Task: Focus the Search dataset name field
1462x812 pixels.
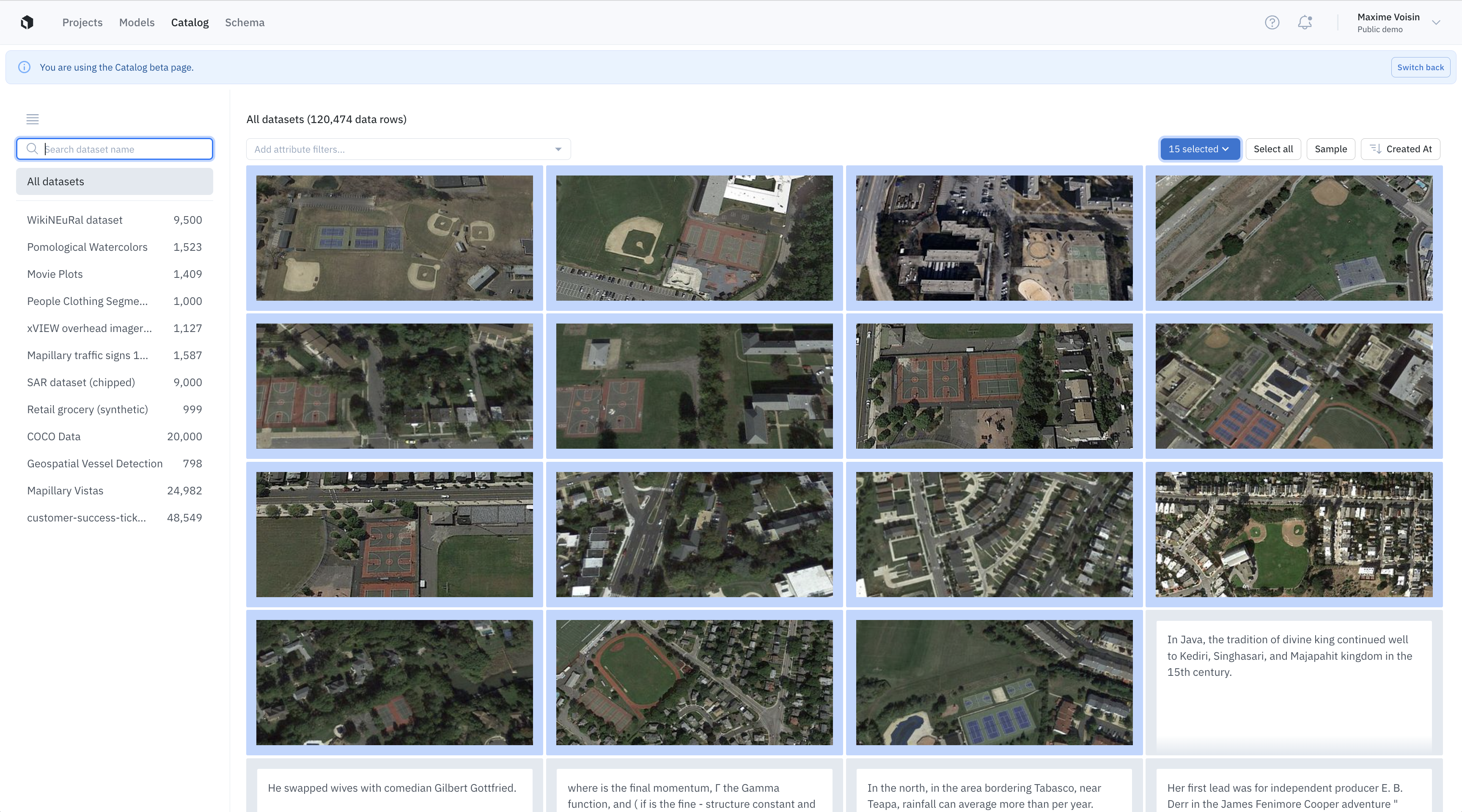Action: tap(115, 149)
